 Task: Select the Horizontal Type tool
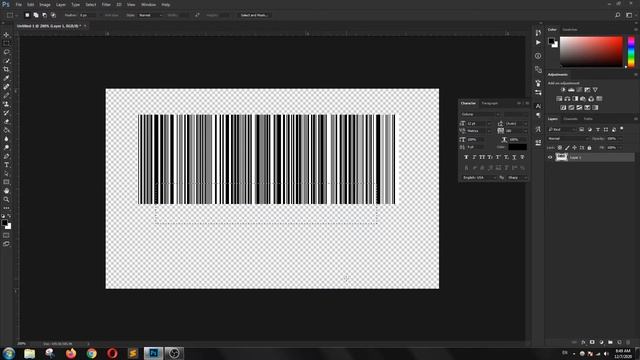6,165
